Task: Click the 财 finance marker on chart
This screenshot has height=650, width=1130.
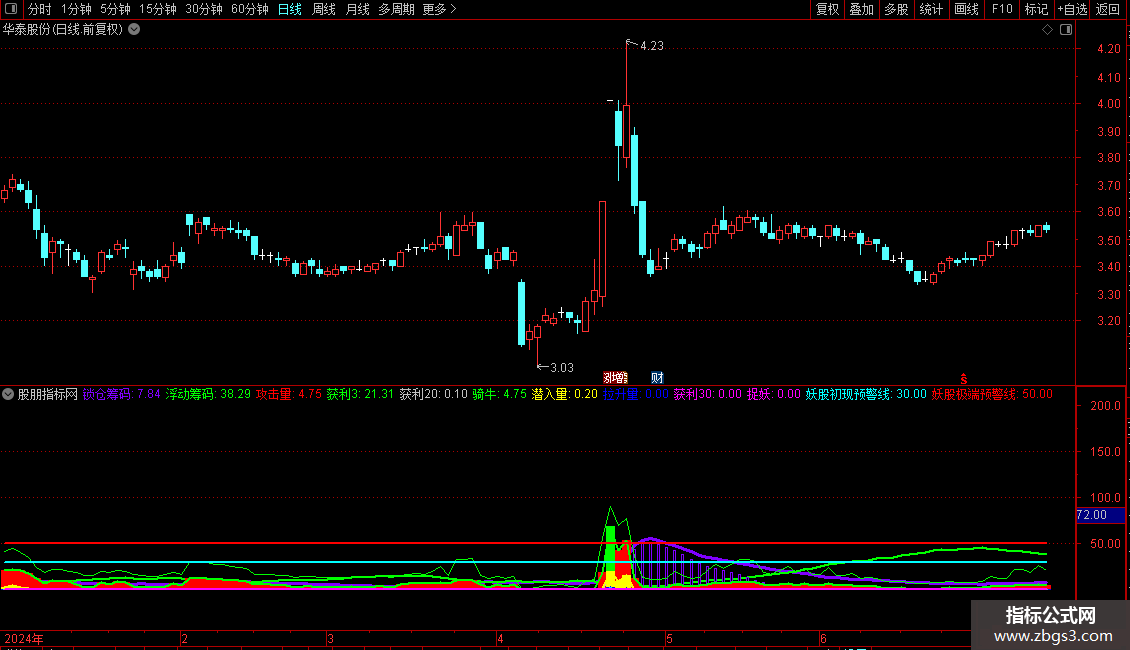Action: (x=657, y=378)
